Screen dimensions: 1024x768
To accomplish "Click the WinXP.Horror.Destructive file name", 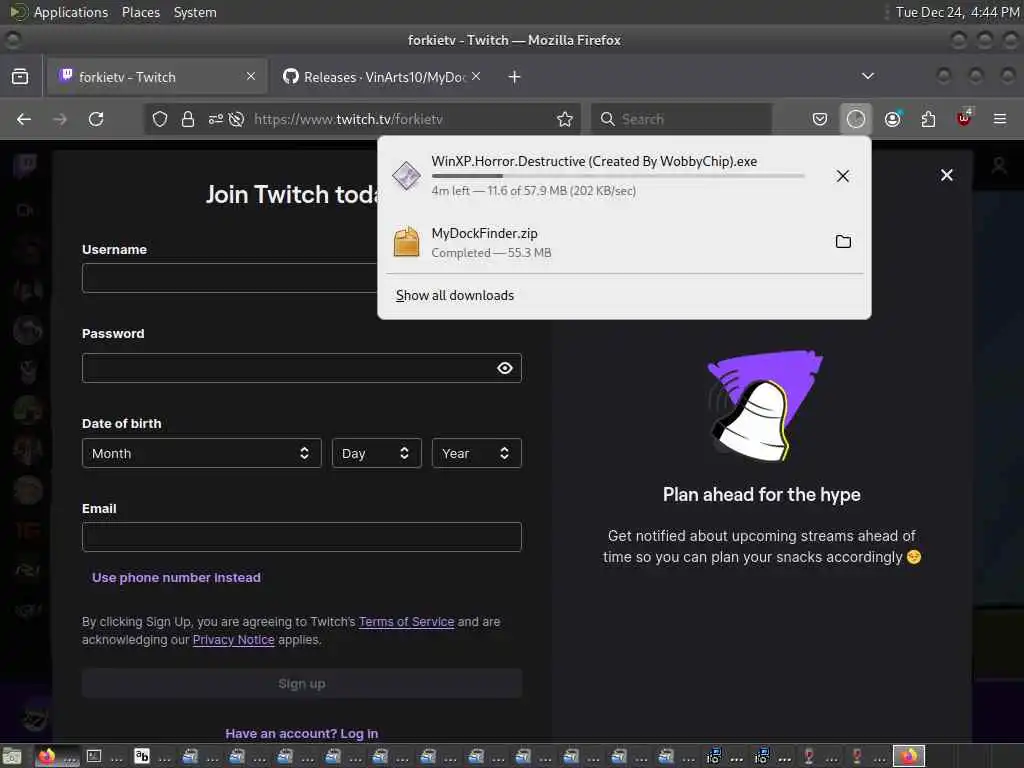I will click(x=594, y=161).
